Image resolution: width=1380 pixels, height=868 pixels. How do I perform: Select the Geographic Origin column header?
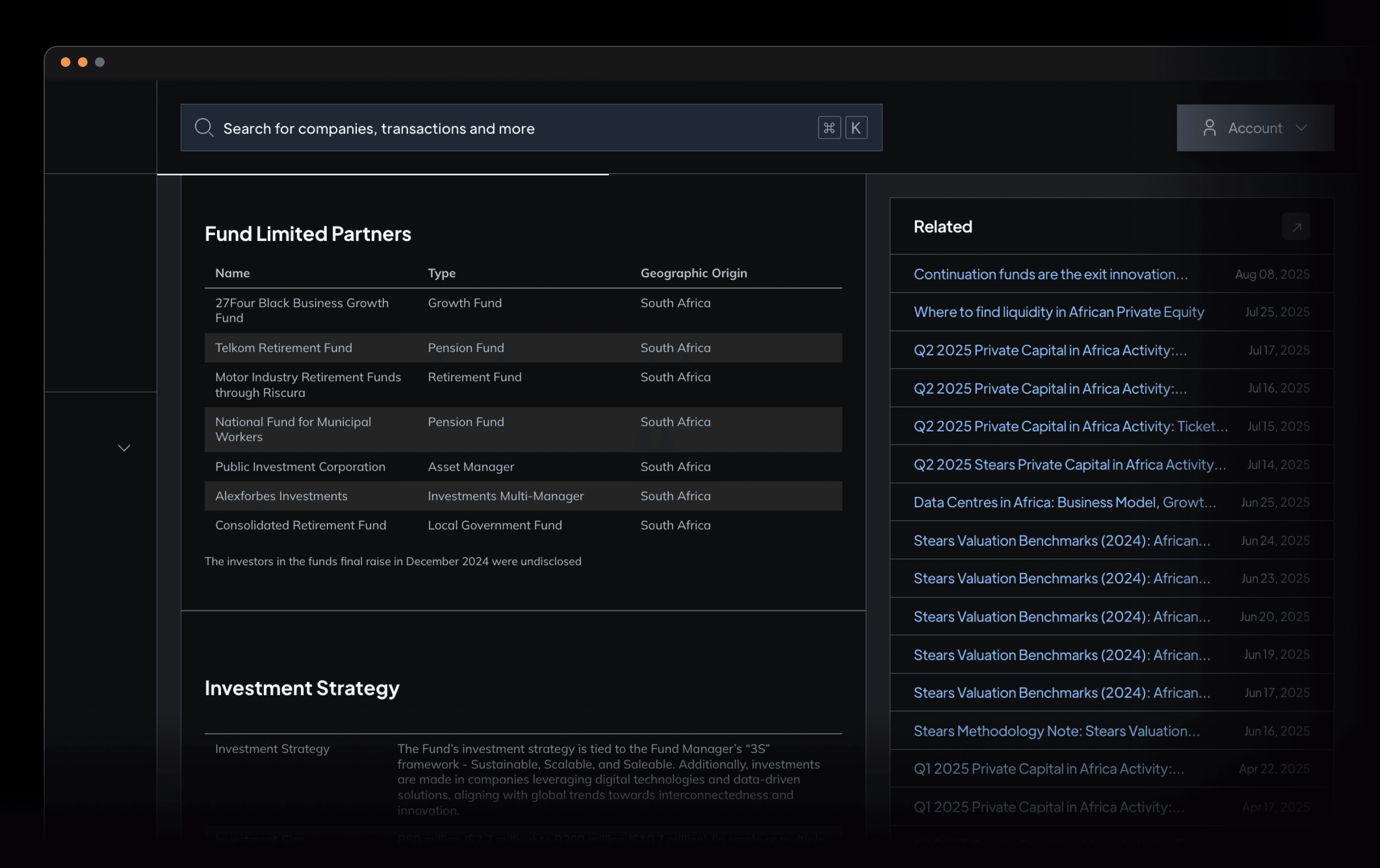click(693, 273)
